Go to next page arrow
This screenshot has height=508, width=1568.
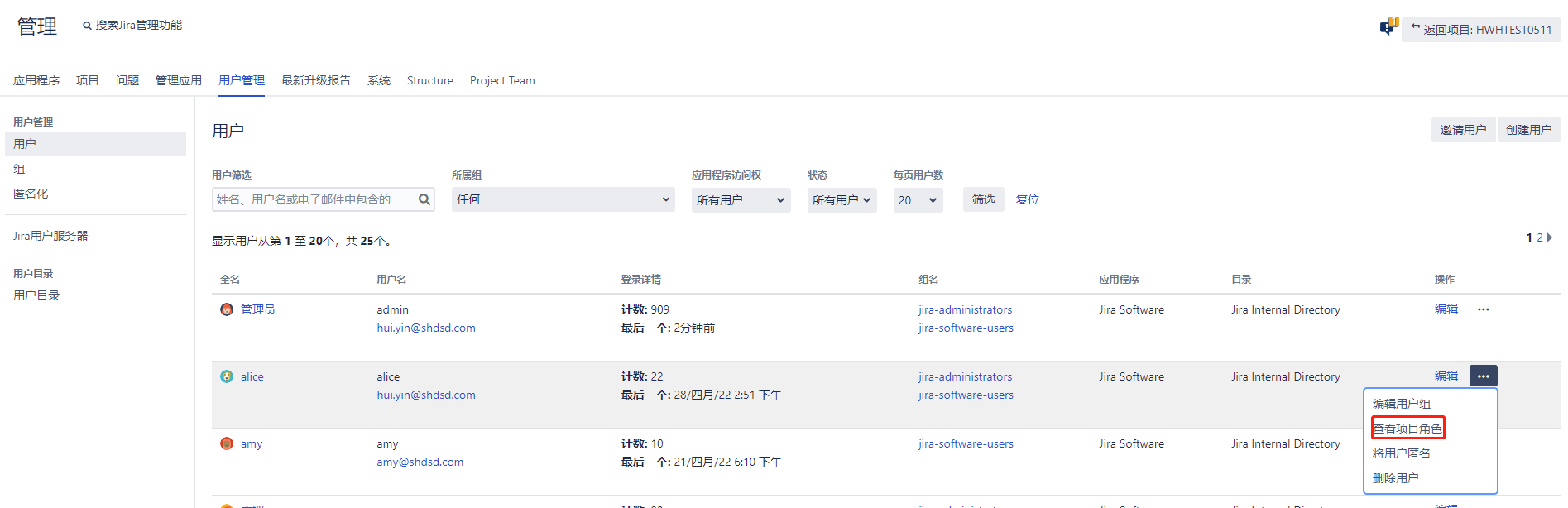click(1550, 237)
